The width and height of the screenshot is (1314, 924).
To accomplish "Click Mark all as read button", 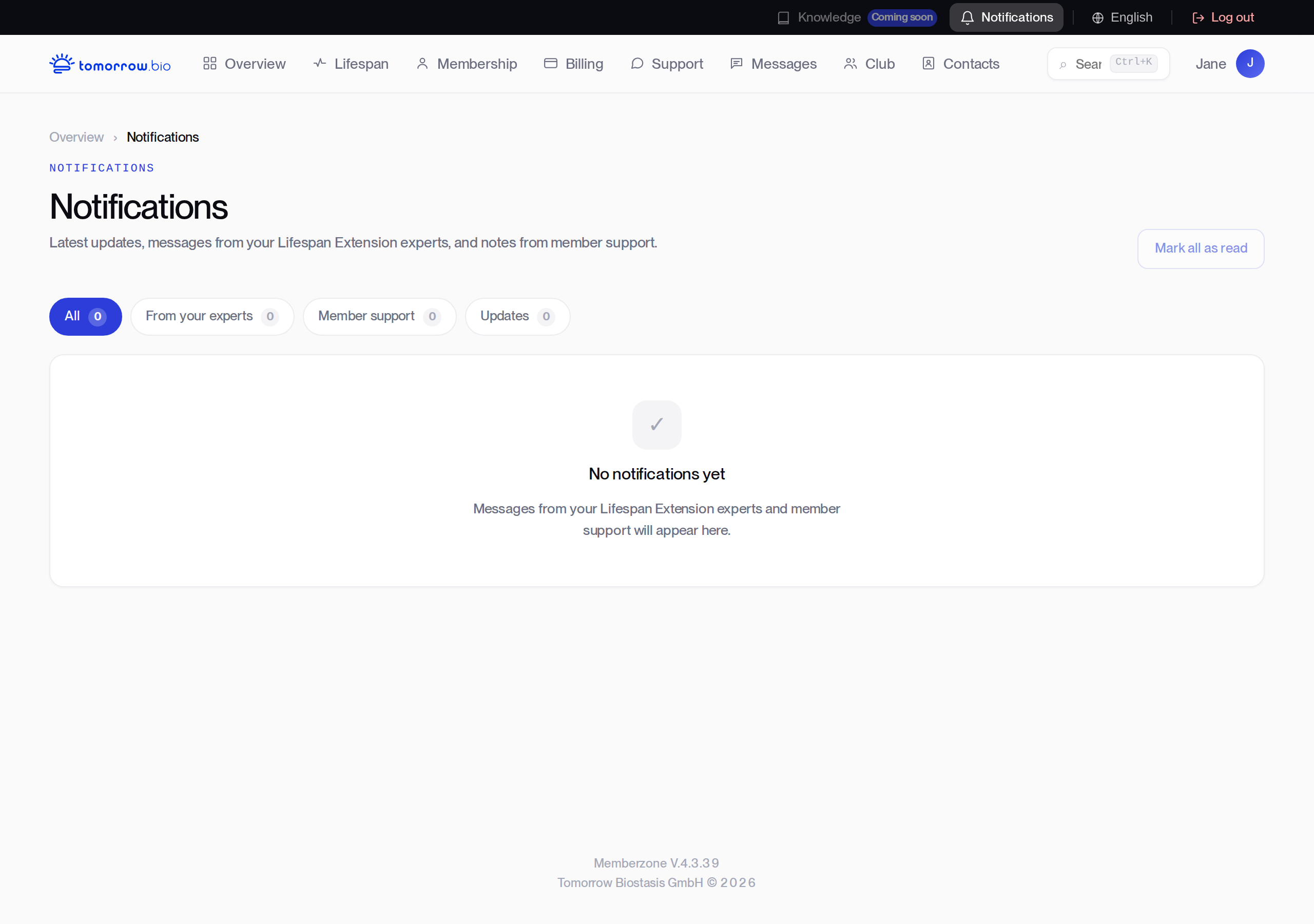I will coord(1201,248).
